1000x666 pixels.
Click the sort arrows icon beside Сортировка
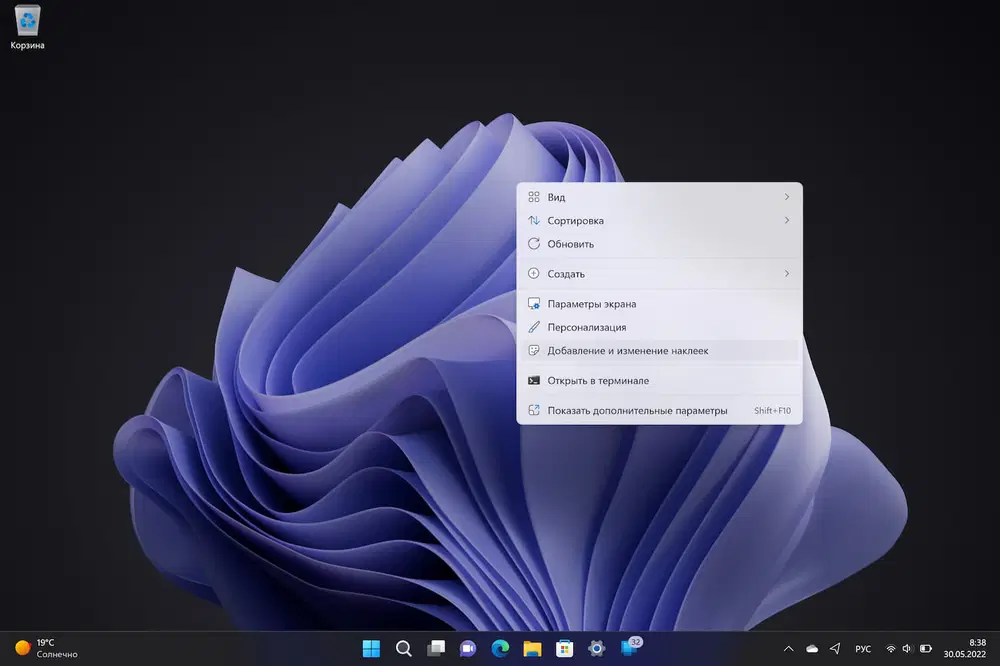(534, 221)
